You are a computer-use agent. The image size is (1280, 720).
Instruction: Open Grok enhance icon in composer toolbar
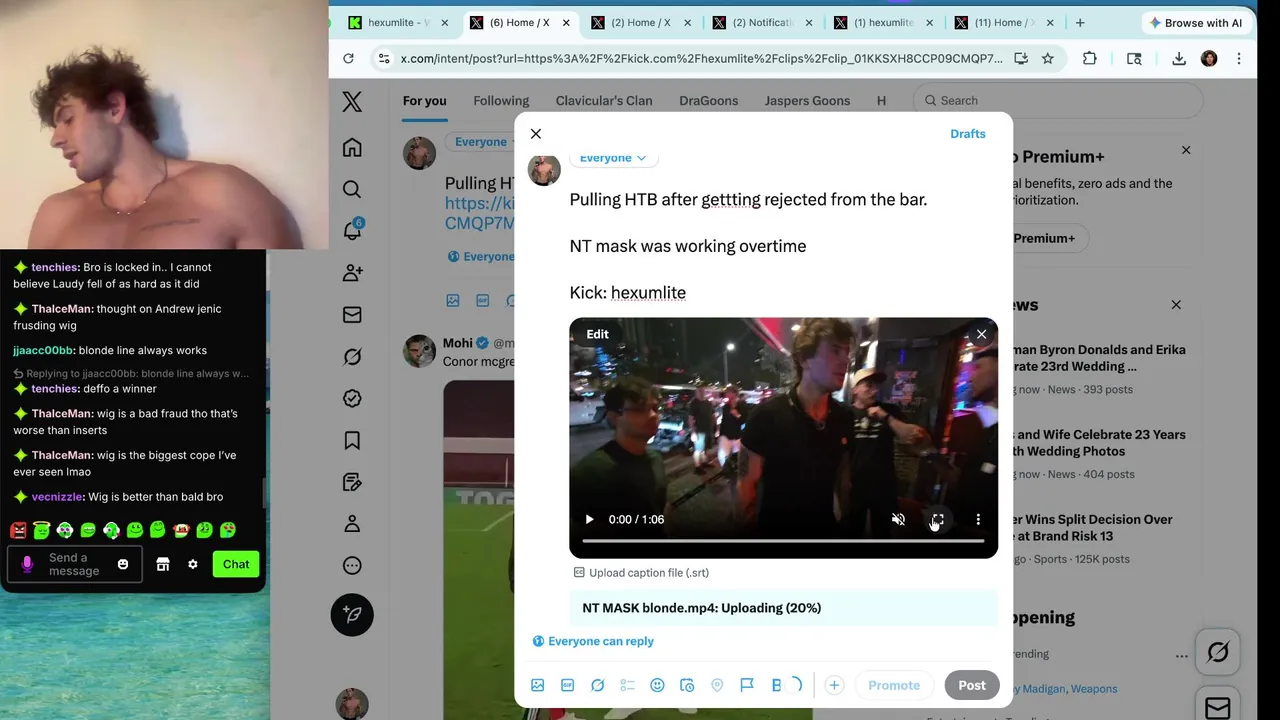pyautogui.click(x=597, y=685)
